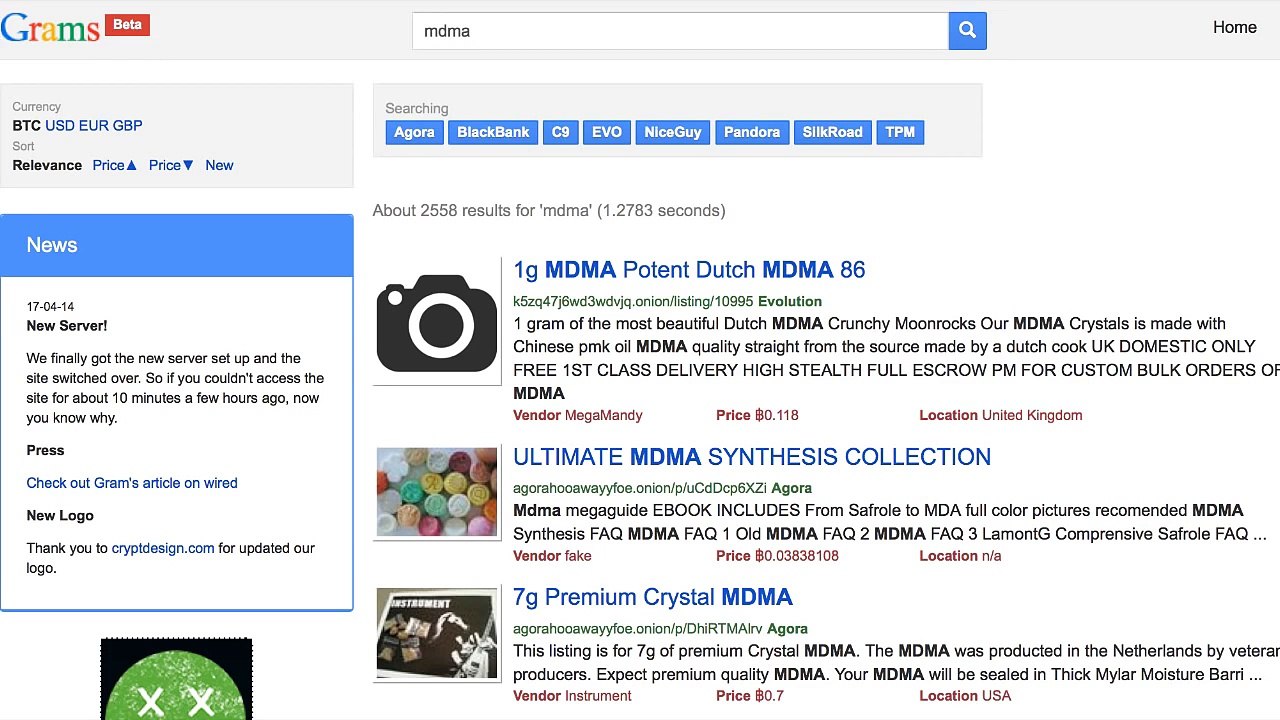The height and width of the screenshot is (720, 1280).
Task: Toggle the BlackBank market filter
Action: (x=493, y=132)
